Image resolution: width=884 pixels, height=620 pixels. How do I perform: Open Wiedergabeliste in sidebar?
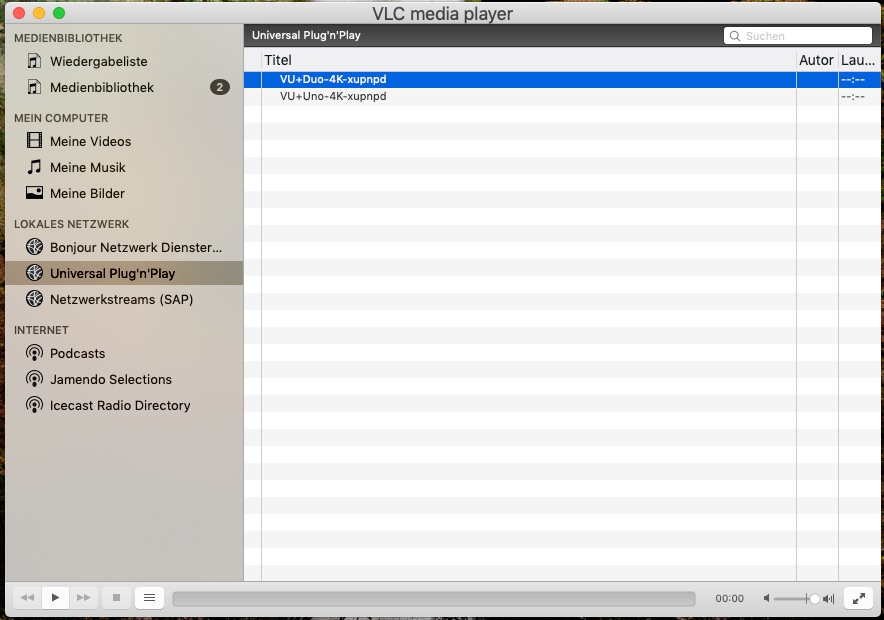pyautogui.click(x=98, y=61)
